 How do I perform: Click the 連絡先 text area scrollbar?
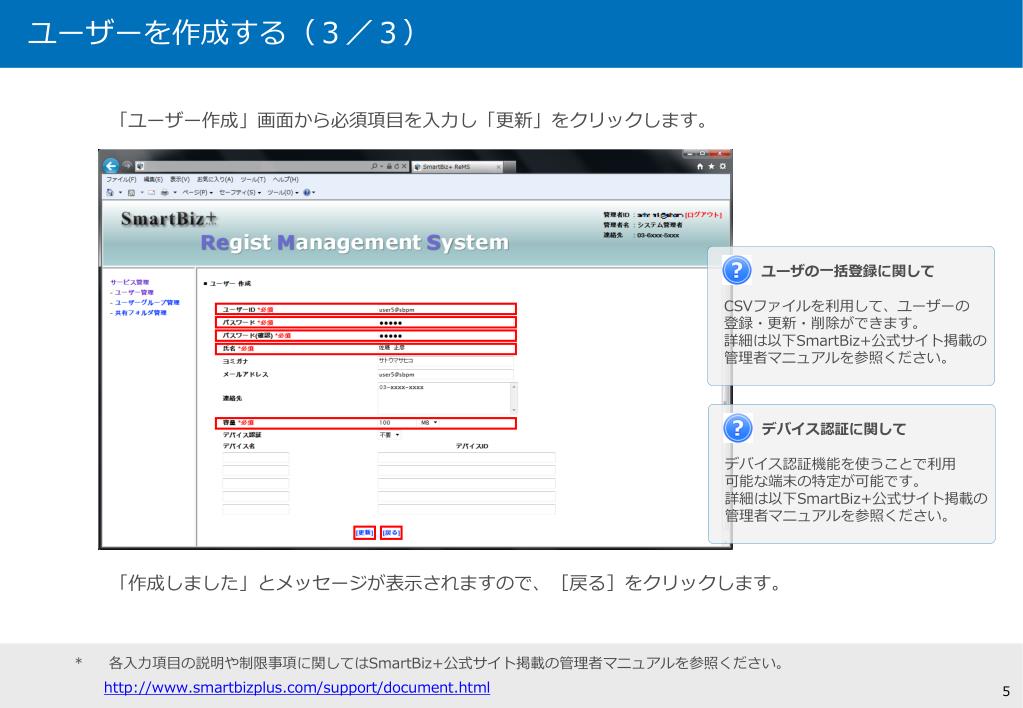click(514, 398)
